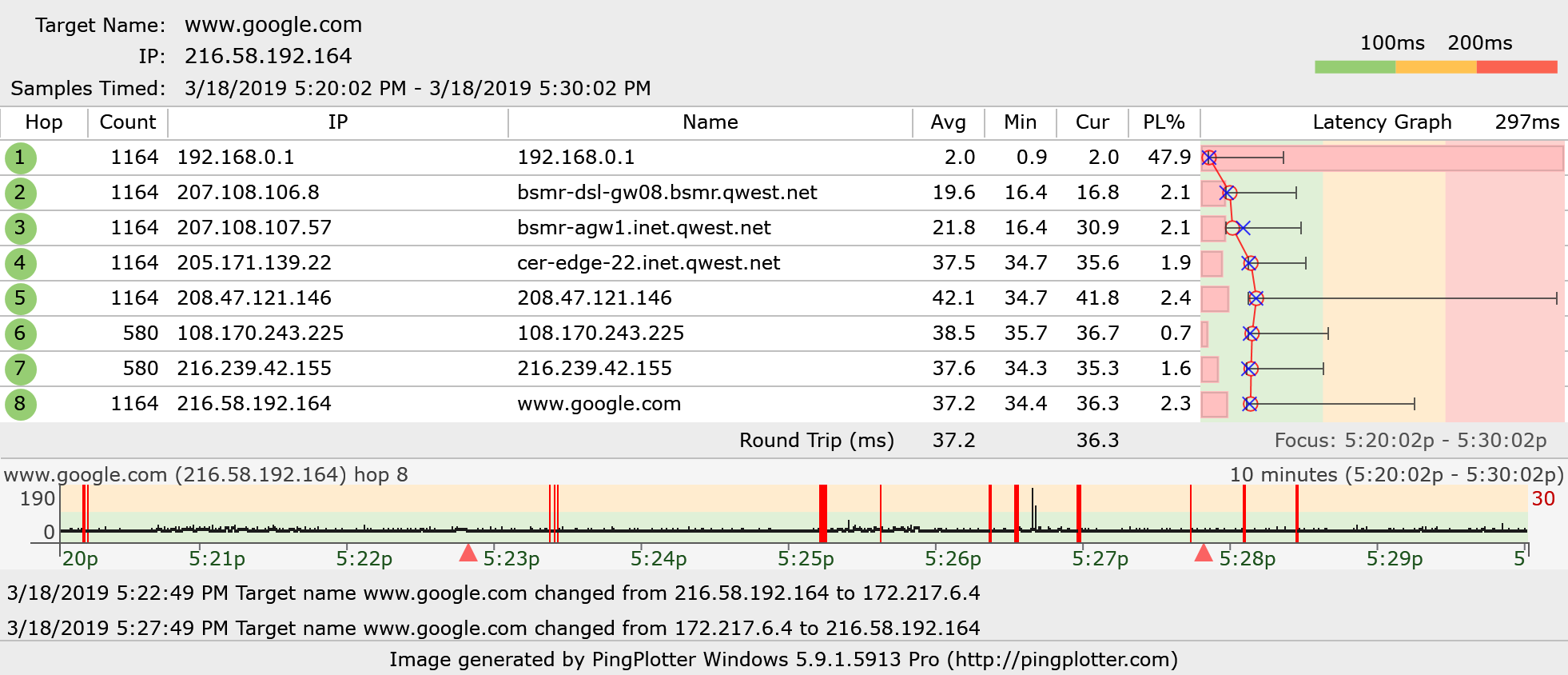This screenshot has width=1568, height=675.
Task: Click name bsmr-dsl-gw08.bsmr.qwest.net
Action: coord(667,193)
